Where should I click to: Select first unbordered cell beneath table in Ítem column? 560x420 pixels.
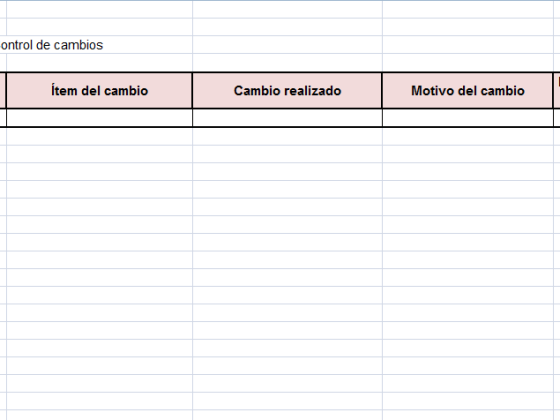(x=99, y=136)
